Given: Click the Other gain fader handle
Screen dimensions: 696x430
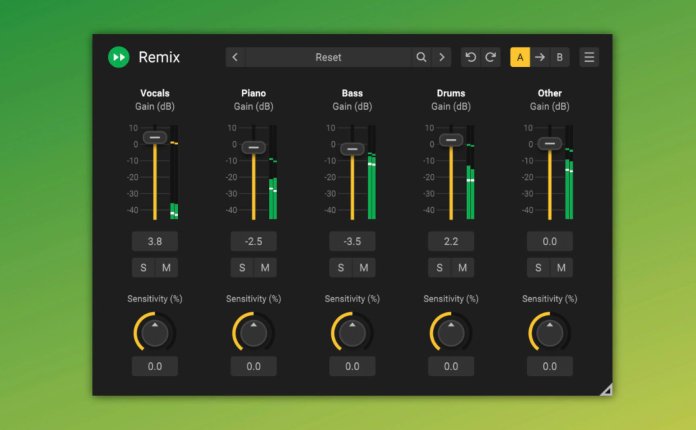Looking at the screenshot, I should pos(550,144).
